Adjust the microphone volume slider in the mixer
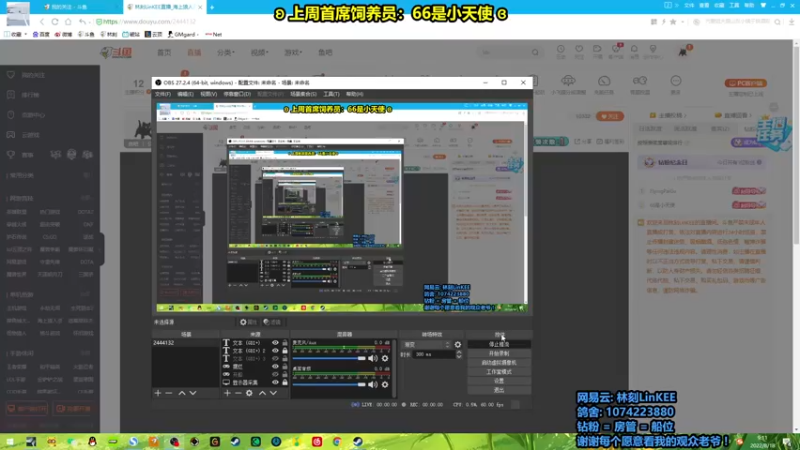This screenshot has height=450, width=800. tap(329, 358)
